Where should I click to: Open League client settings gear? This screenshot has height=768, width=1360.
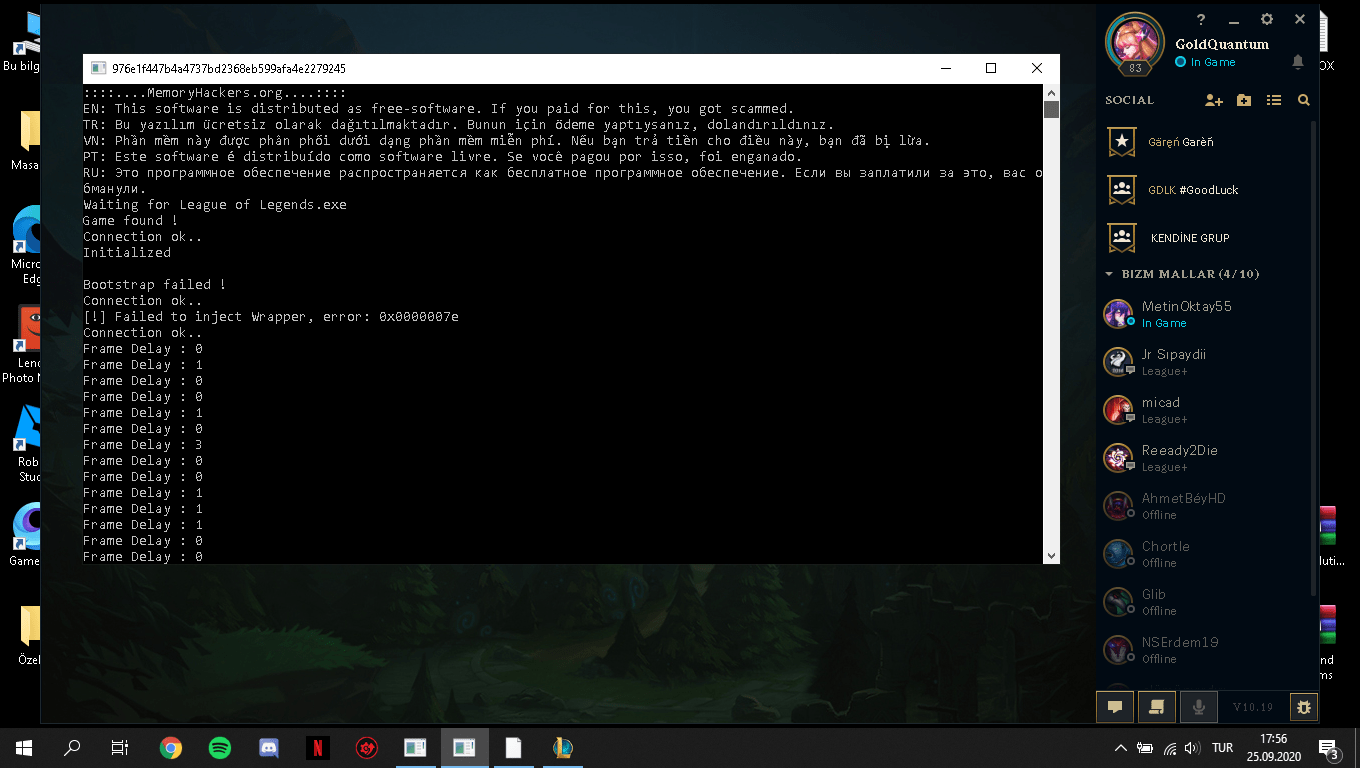coord(1267,19)
